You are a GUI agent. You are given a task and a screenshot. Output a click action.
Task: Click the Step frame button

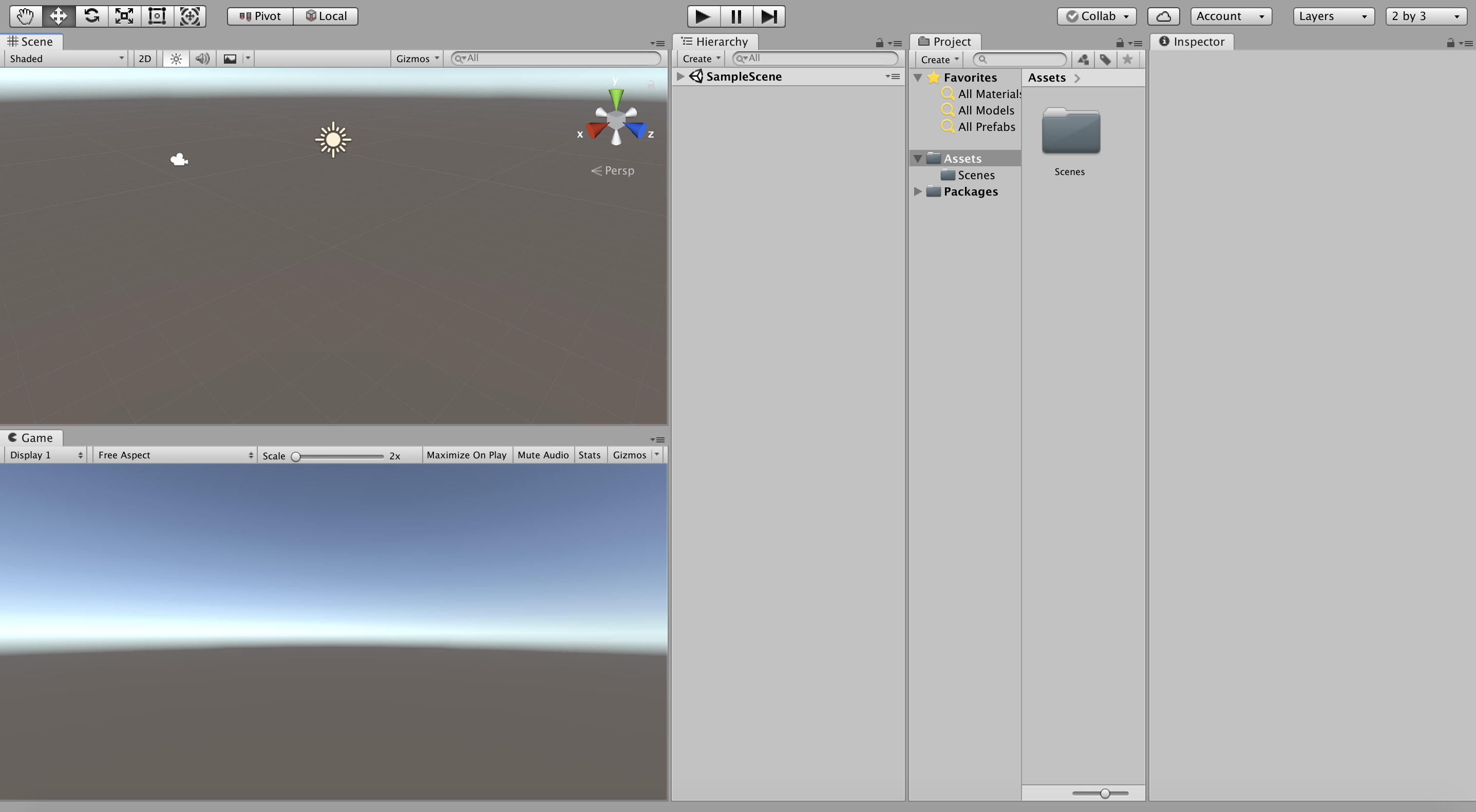pos(768,16)
